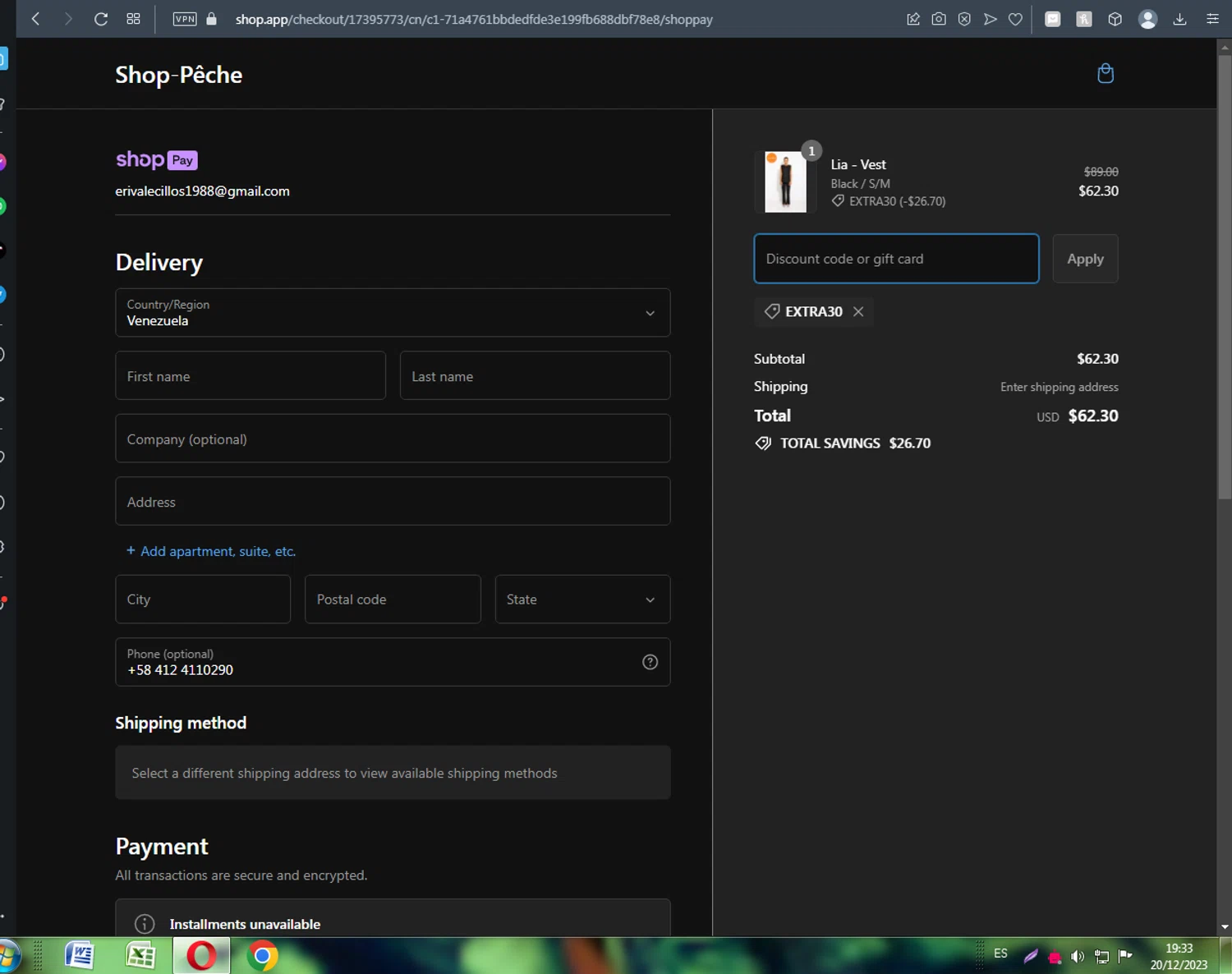Open the Speed Dial start page grid
The width and height of the screenshot is (1232, 974).
click(133, 19)
